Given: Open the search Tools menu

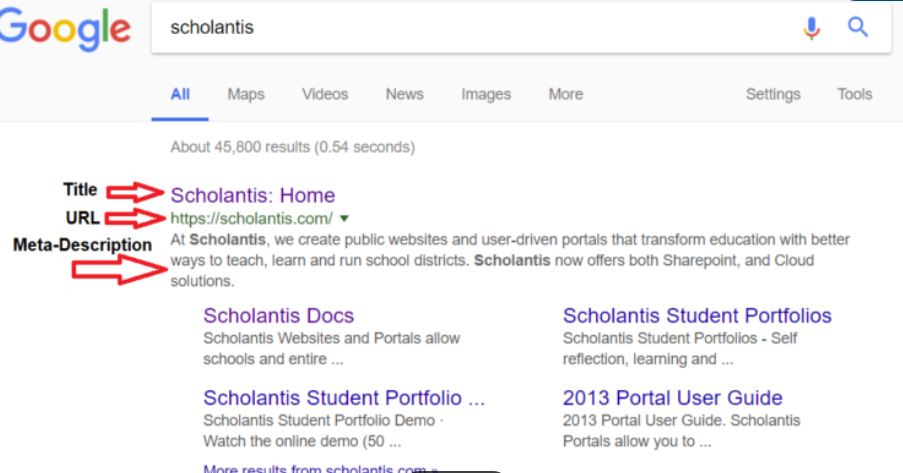Looking at the screenshot, I should click(x=855, y=94).
